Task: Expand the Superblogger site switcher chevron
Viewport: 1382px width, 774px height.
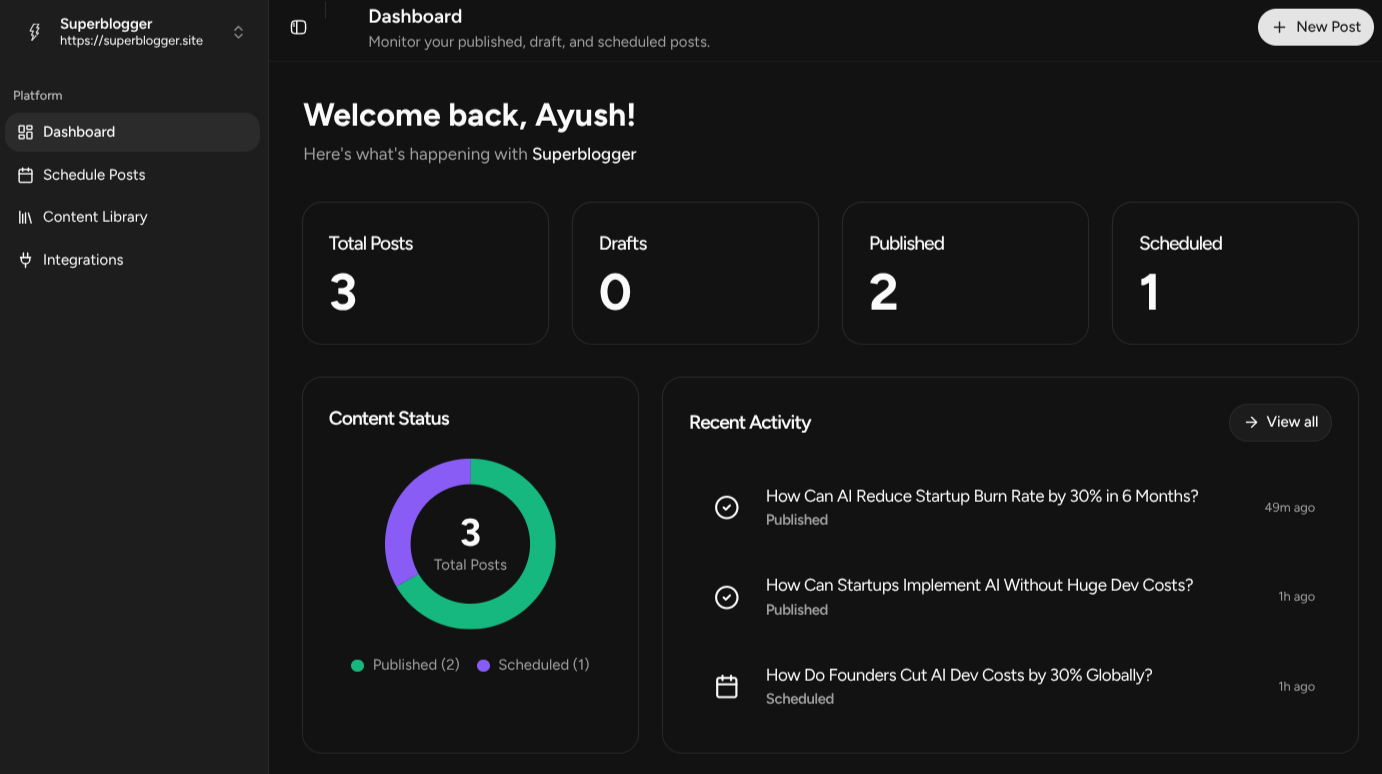Action: [x=238, y=32]
